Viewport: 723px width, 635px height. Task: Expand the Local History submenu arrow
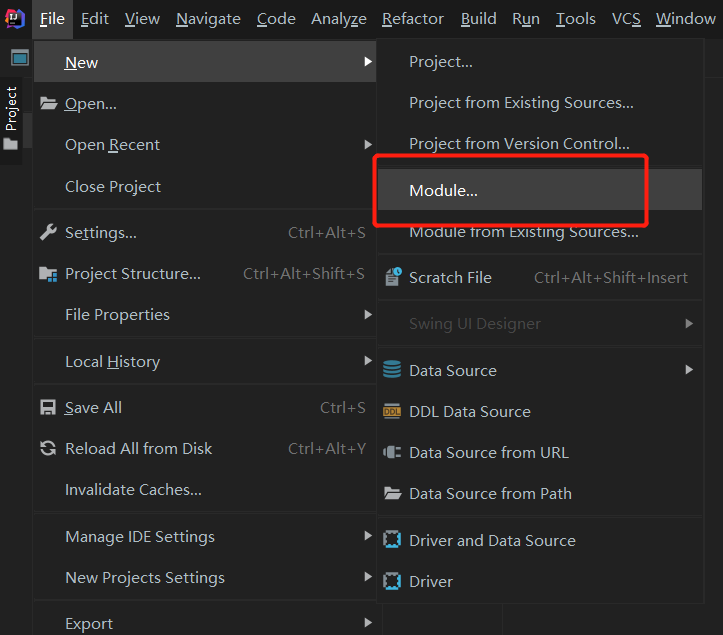tap(368, 361)
